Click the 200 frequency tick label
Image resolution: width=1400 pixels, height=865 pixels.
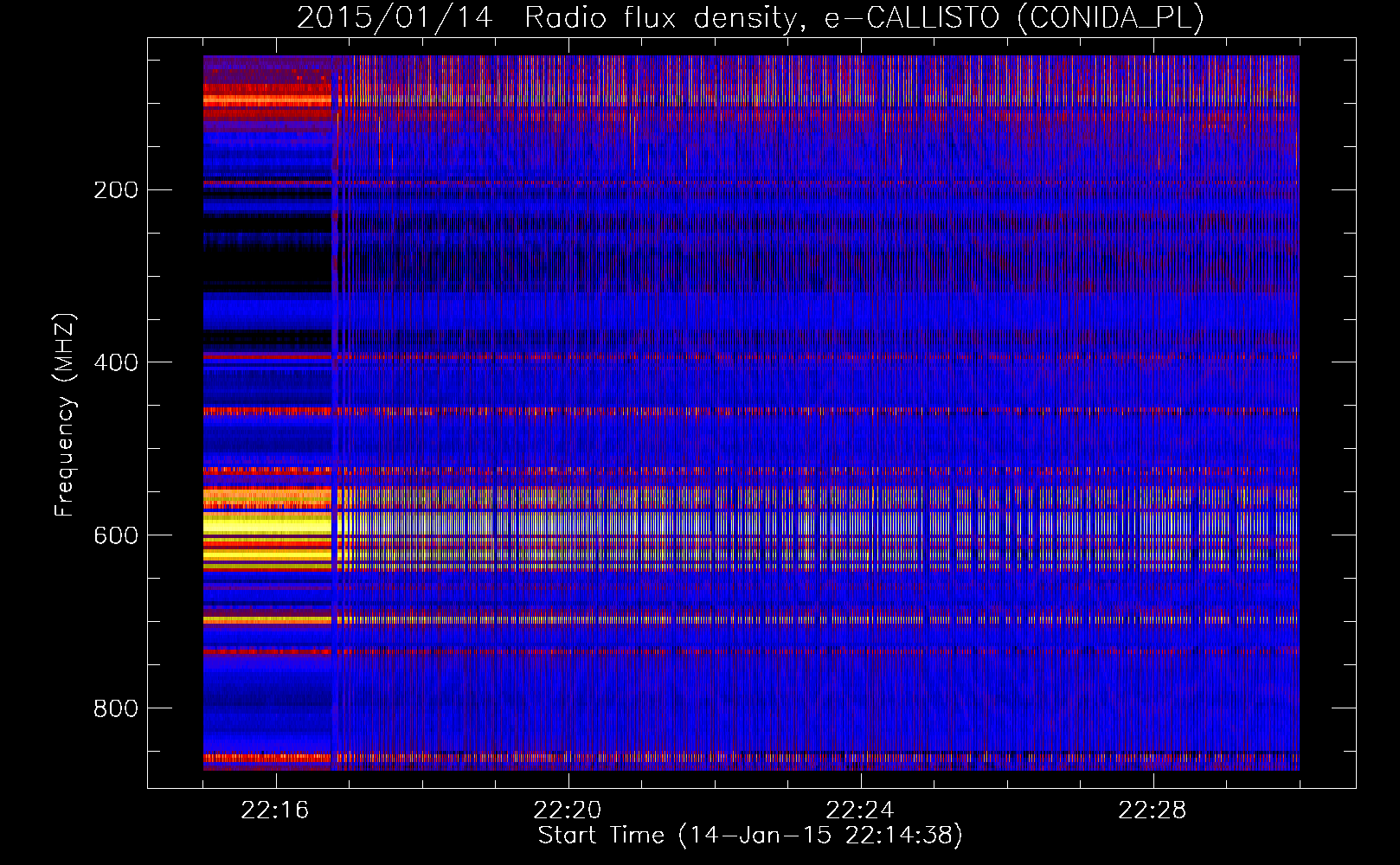[x=116, y=189]
